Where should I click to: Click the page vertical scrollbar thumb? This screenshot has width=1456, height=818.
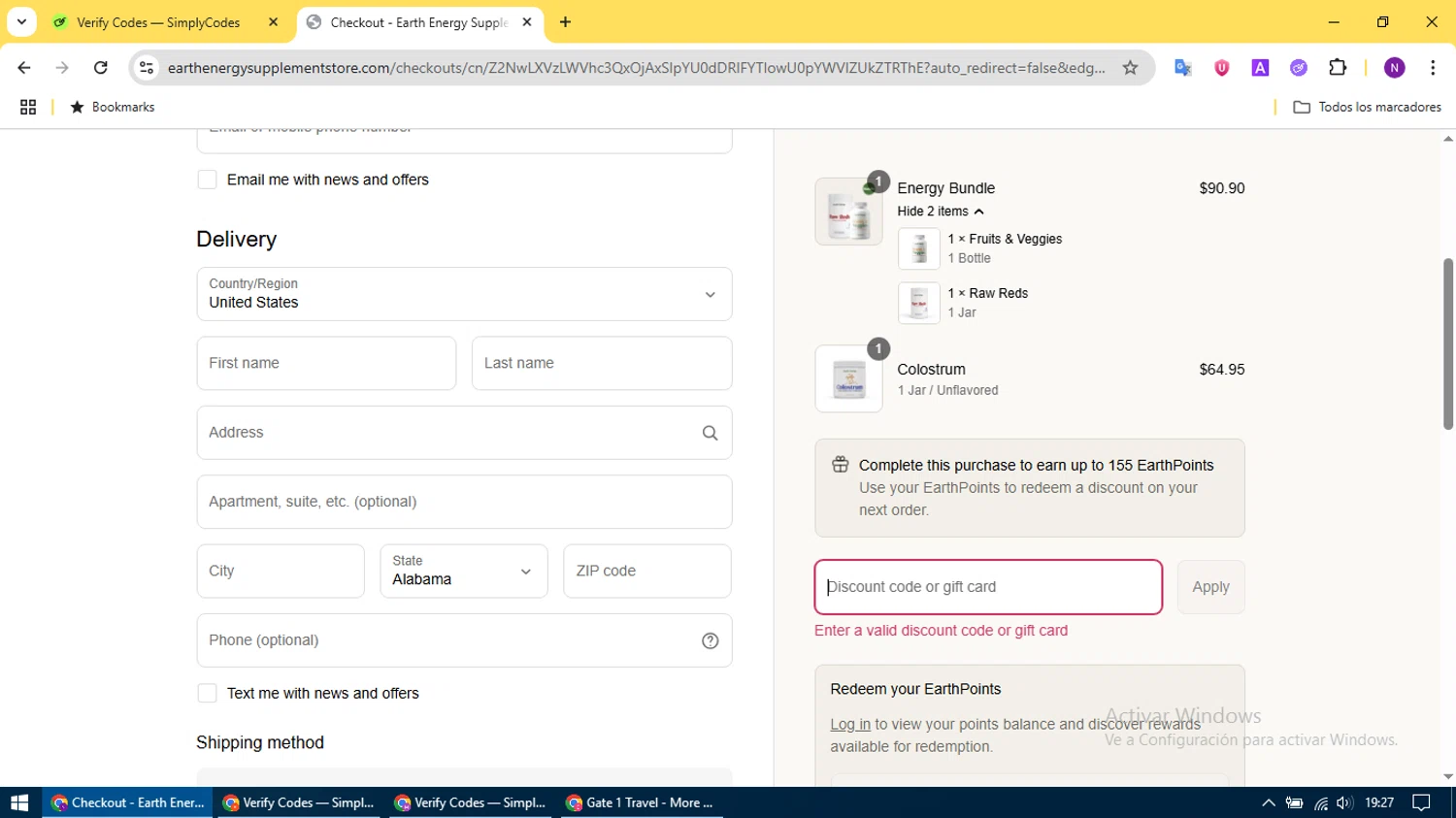pos(1448,344)
